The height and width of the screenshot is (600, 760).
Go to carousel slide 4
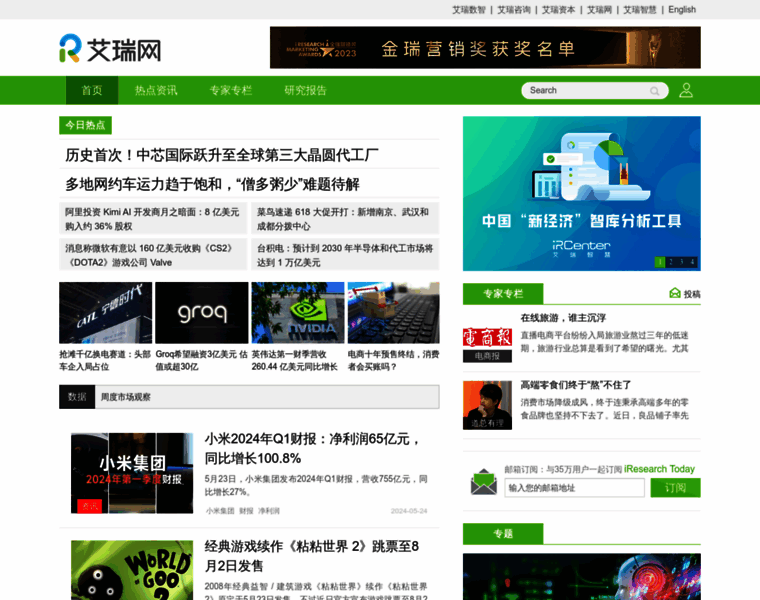tap(692, 262)
